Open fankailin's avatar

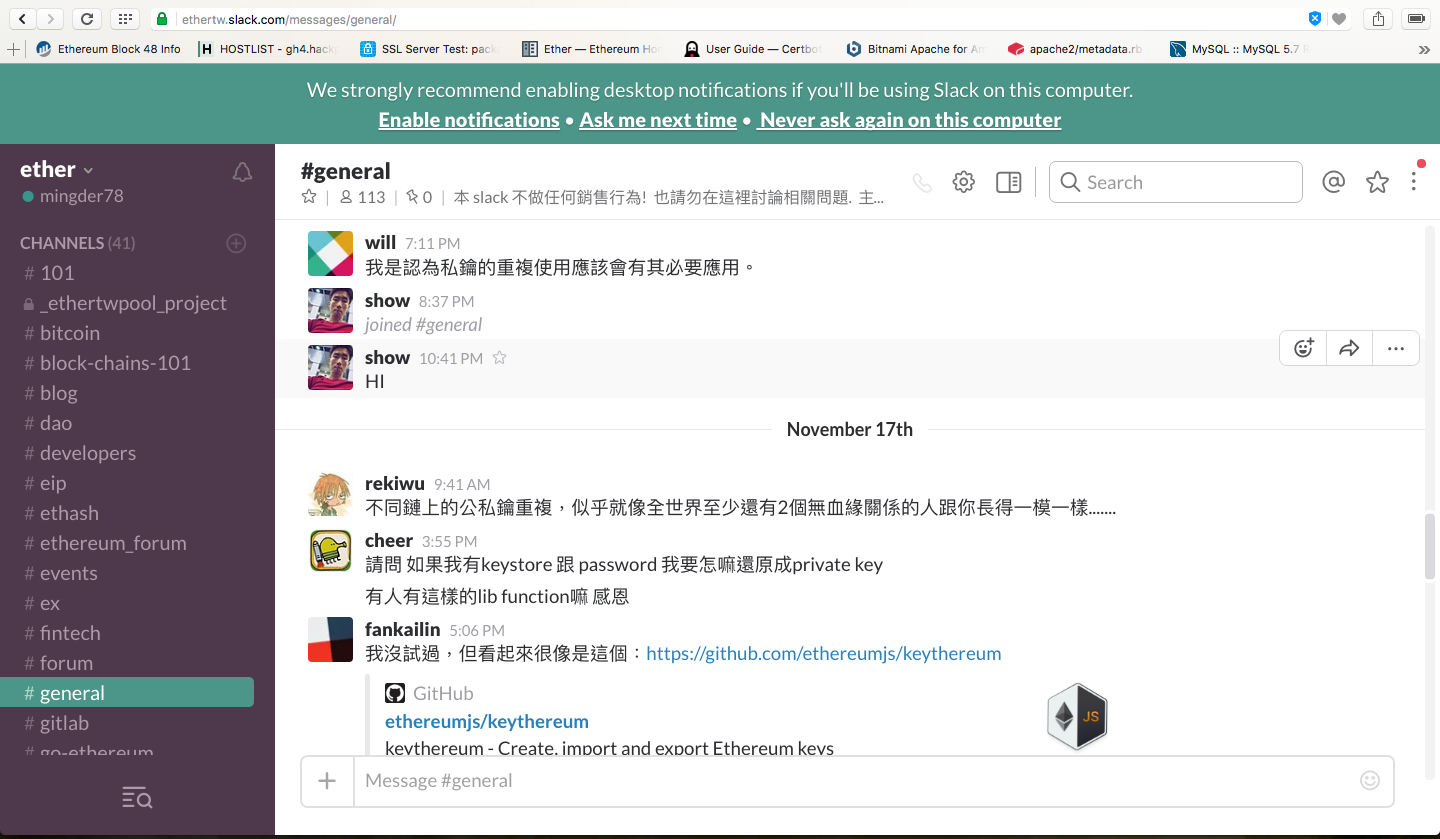[x=330, y=640]
